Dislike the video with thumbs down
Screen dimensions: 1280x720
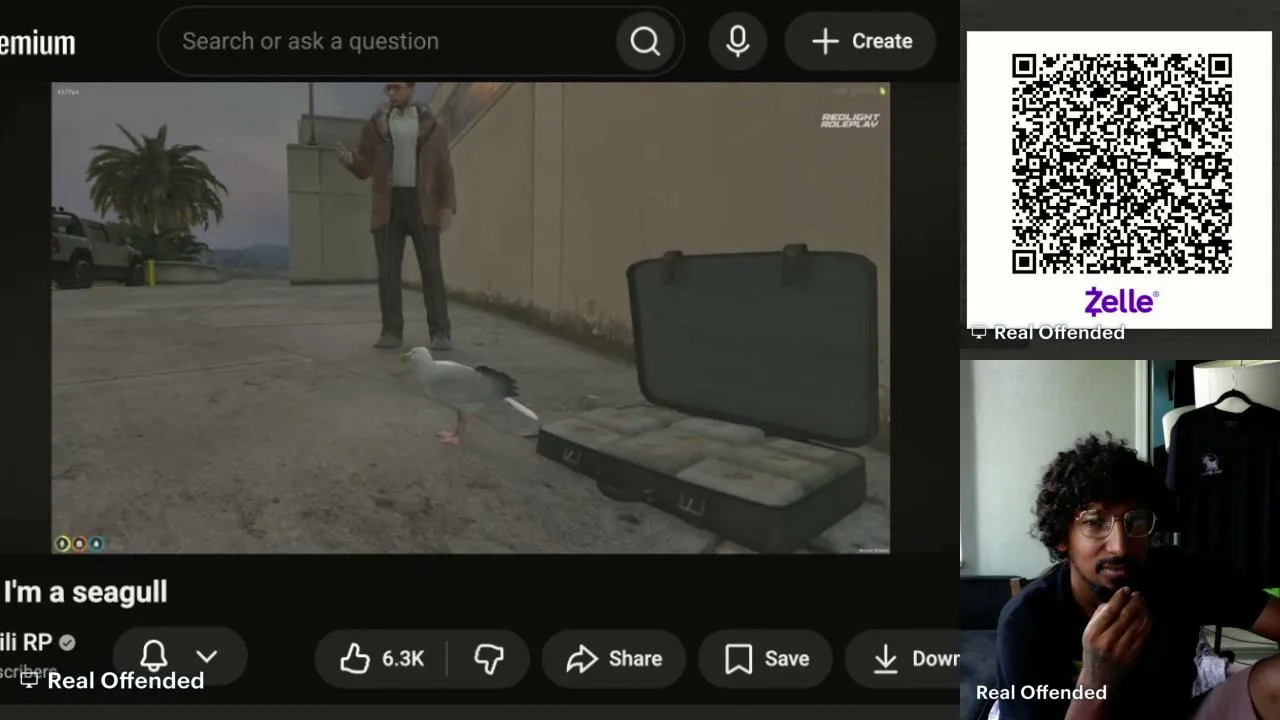tap(489, 658)
